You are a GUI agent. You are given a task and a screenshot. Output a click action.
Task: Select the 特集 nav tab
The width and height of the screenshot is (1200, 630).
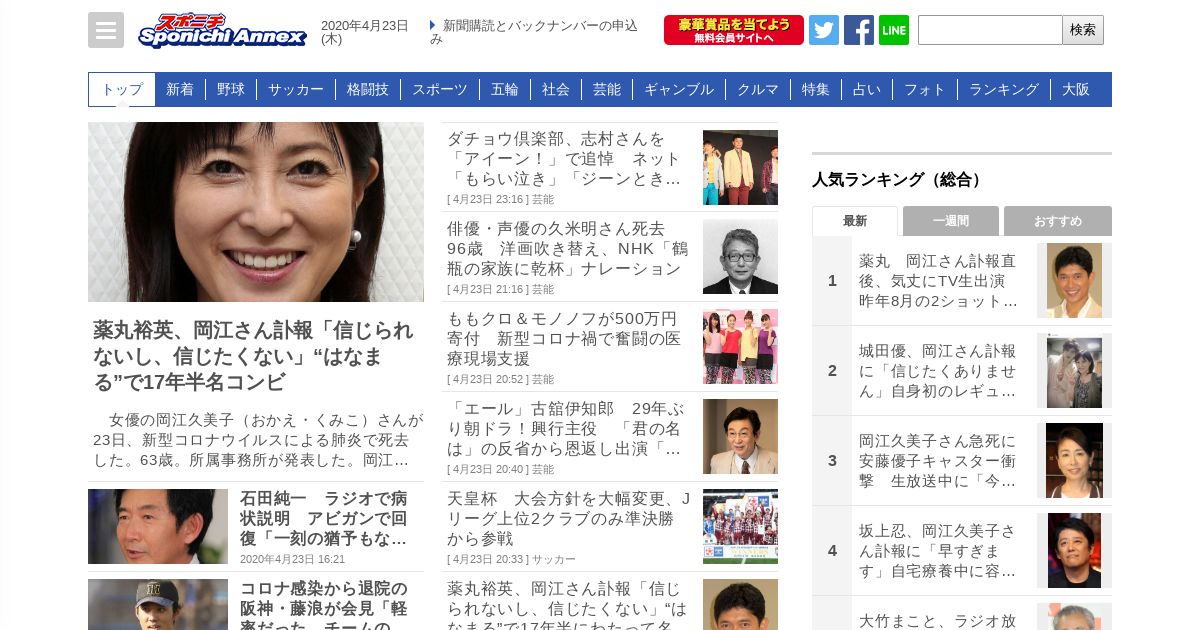click(x=816, y=89)
